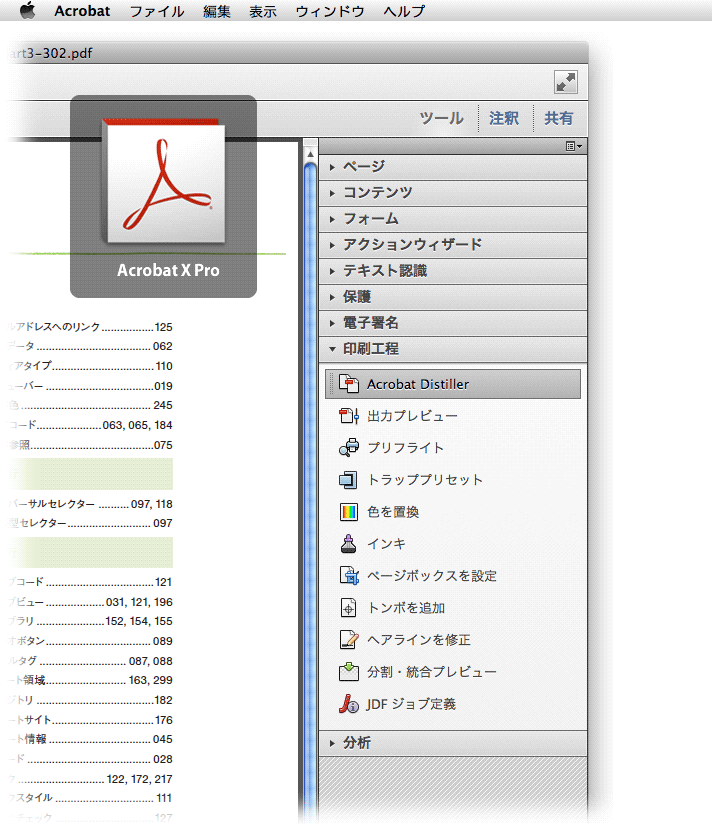This screenshot has width=712, height=824.
Task: Open the ヘルプ menu
Action: point(404,11)
